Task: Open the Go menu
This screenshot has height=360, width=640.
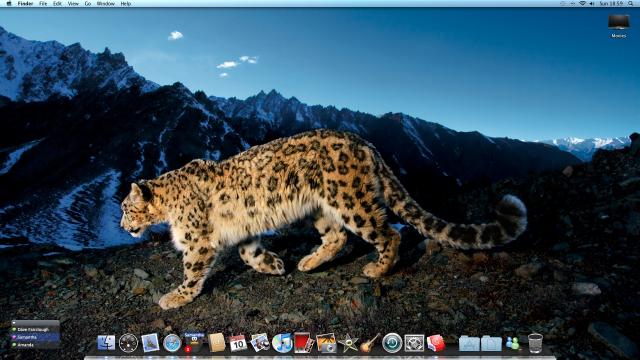Action: point(88,3)
